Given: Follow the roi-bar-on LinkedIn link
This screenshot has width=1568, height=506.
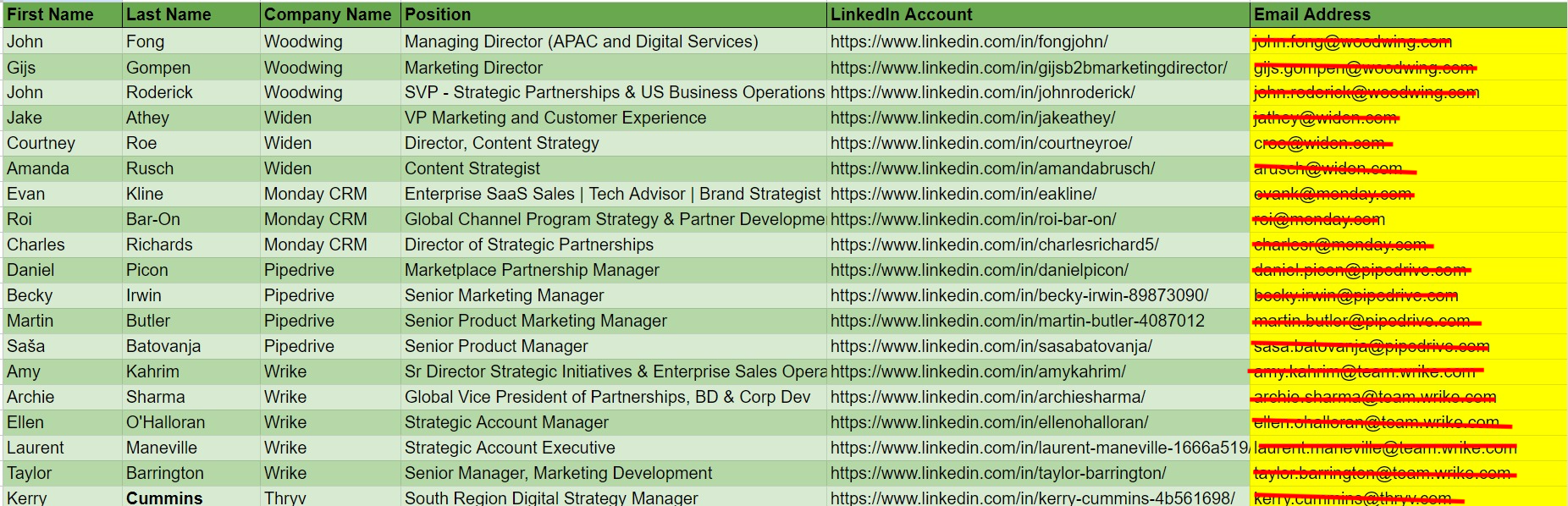Looking at the screenshot, I should (x=973, y=219).
